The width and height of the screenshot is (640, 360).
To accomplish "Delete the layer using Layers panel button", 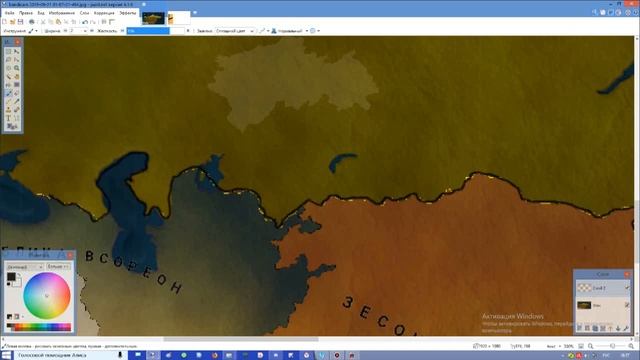I will [587, 328].
